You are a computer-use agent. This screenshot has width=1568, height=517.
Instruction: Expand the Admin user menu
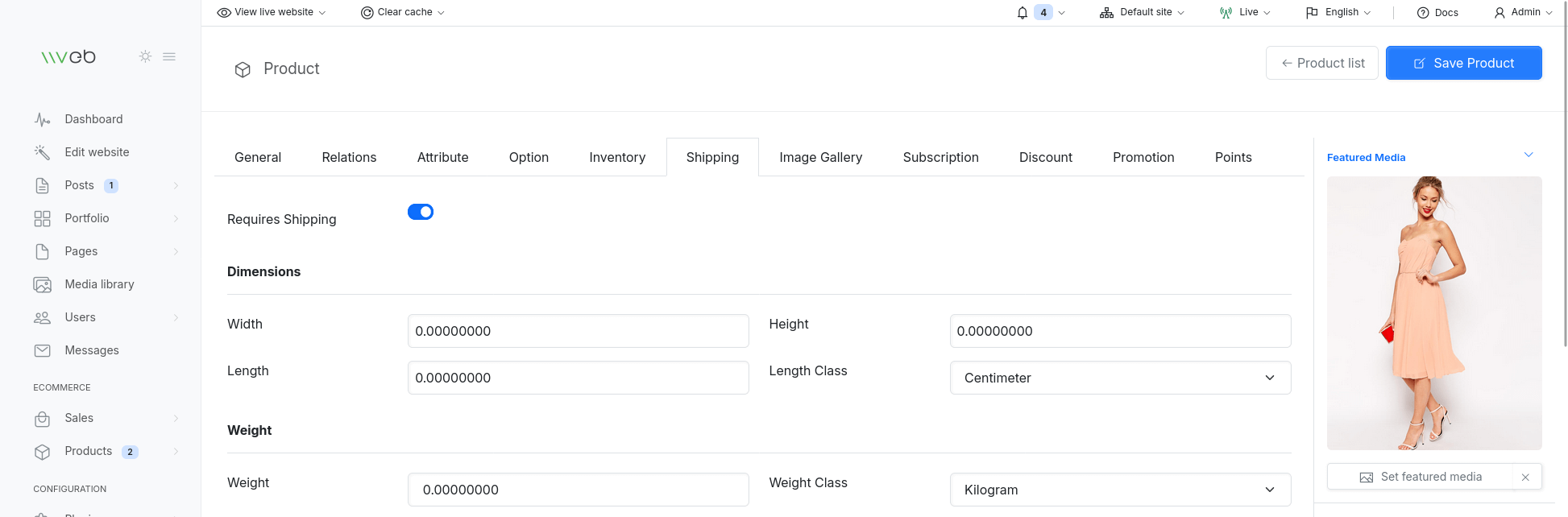point(1523,12)
